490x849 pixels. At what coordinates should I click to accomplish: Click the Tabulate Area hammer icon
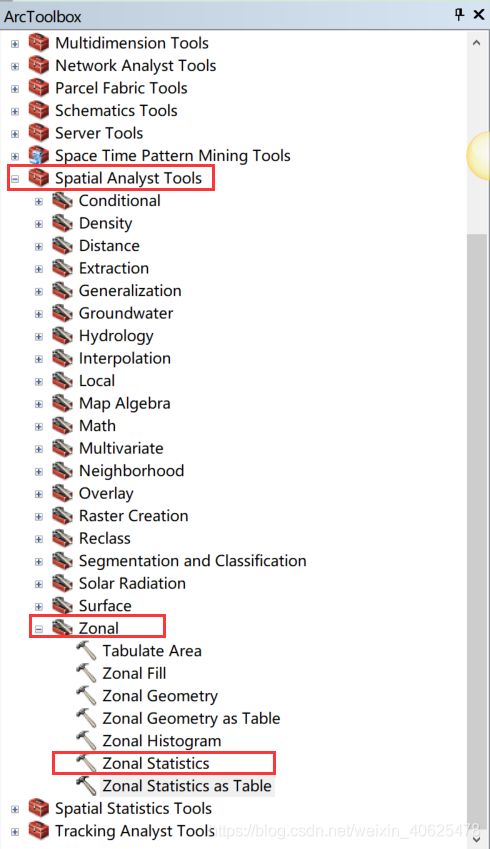coord(86,650)
